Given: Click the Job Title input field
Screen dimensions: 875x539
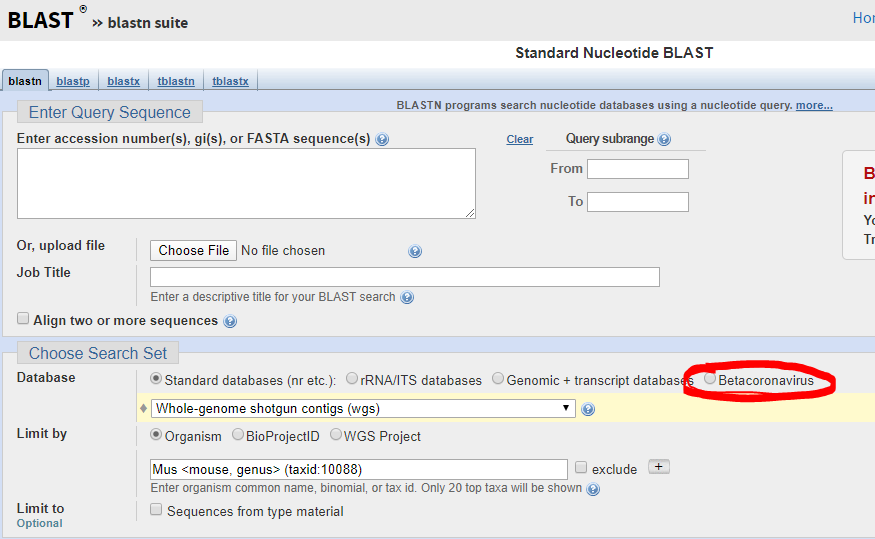Looking at the screenshot, I should point(404,277).
